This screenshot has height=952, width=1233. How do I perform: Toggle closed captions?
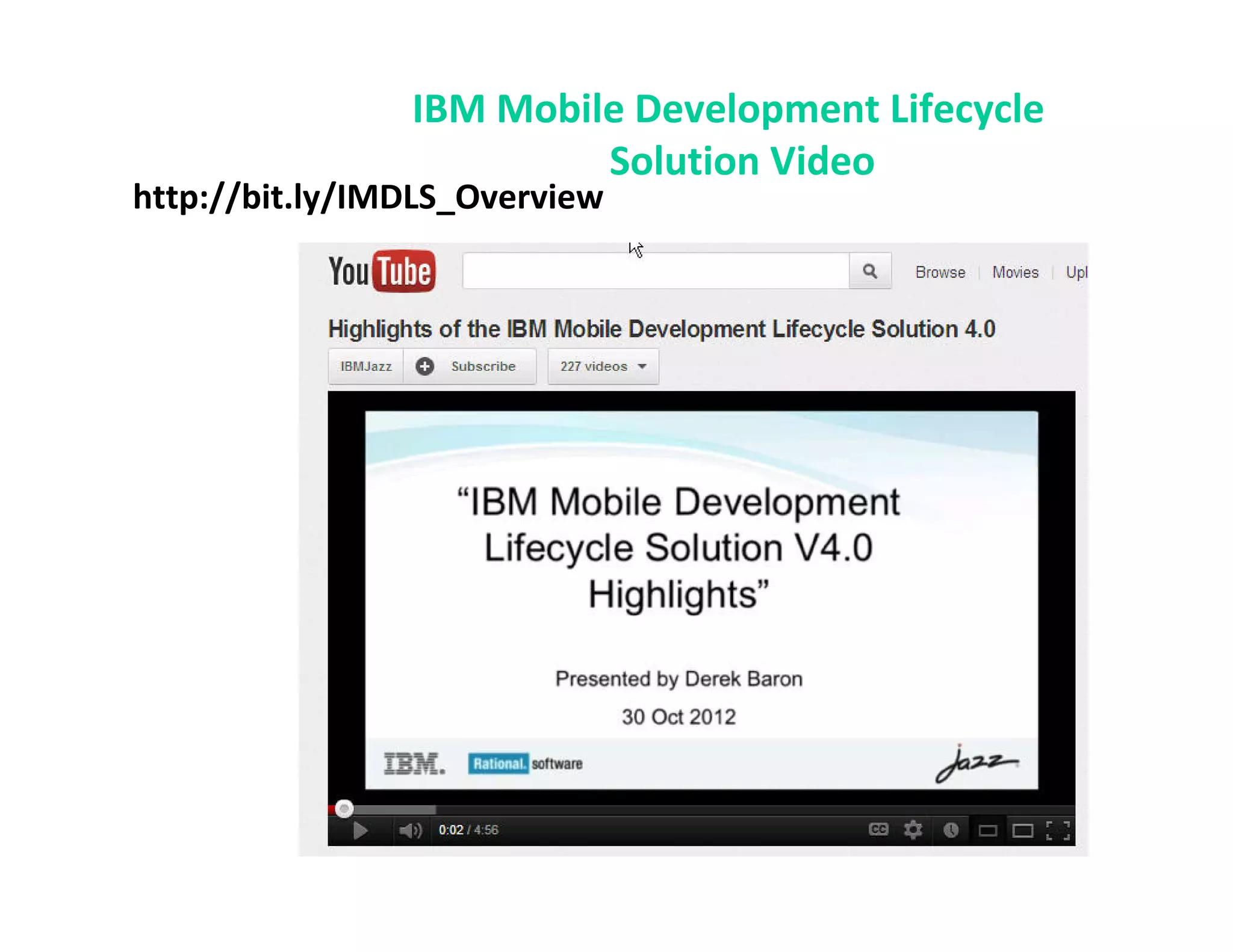pyautogui.click(x=878, y=830)
